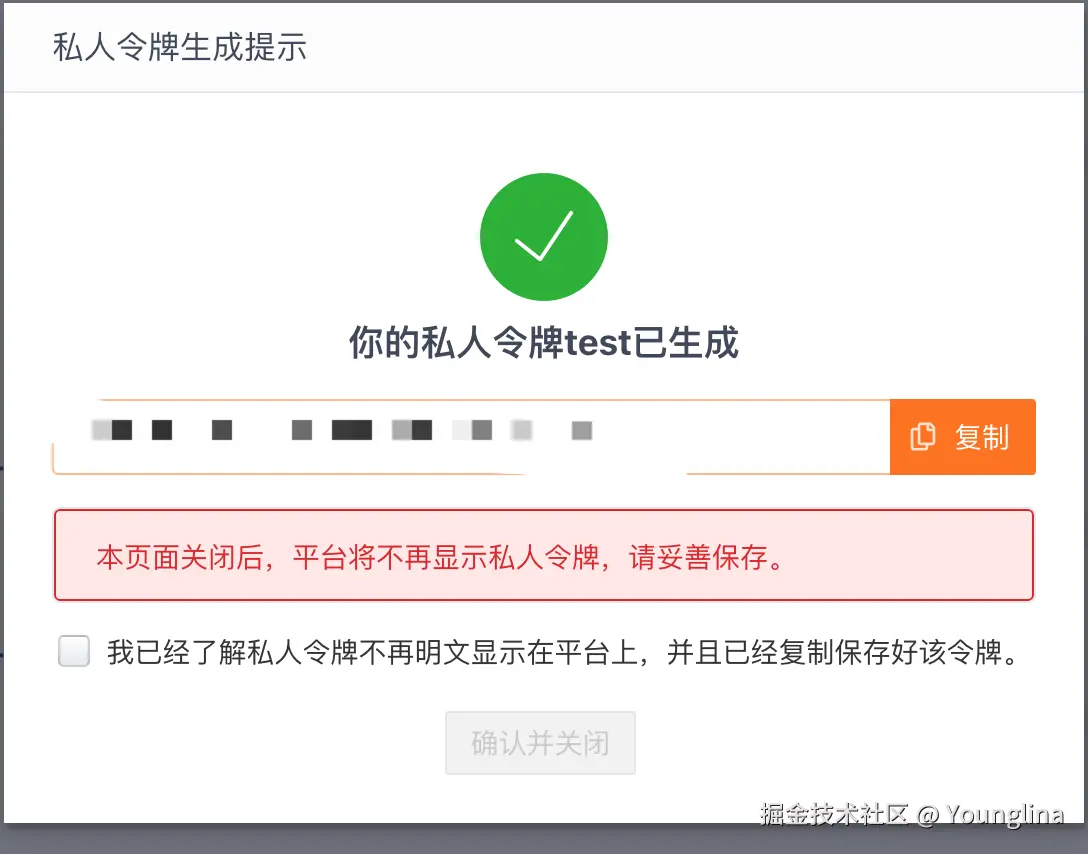Click the green success checkmark circle
The image size is (1088, 854).
[x=544, y=237]
